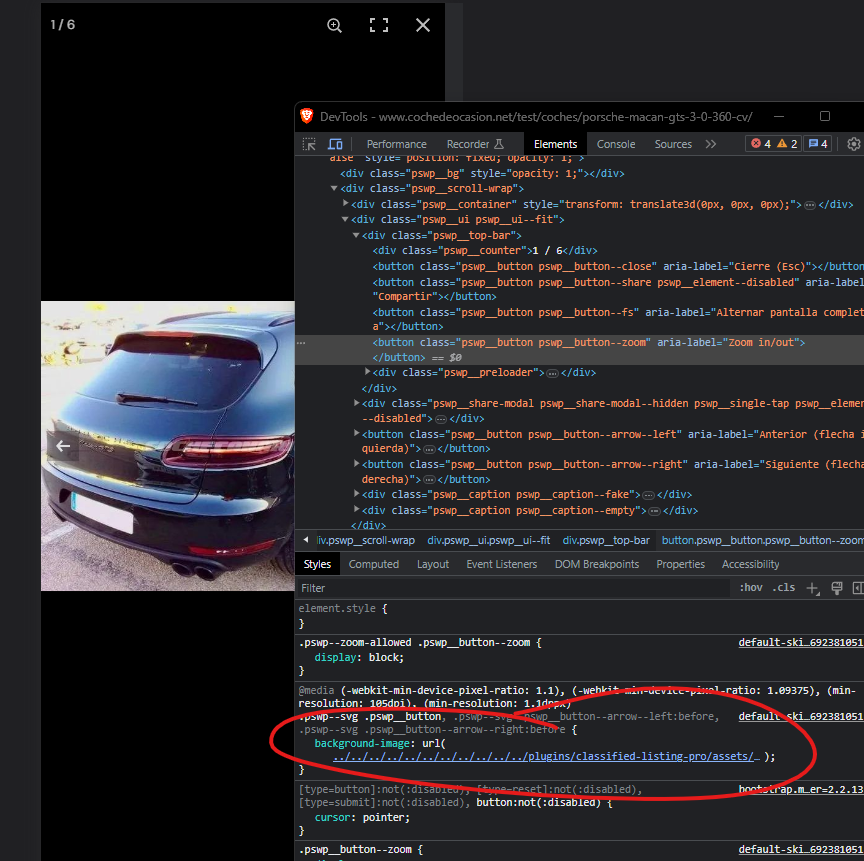Expand the pswp__button--arrow--right button node
Viewport: 864px width, 861px height.
click(x=357, y=464)
